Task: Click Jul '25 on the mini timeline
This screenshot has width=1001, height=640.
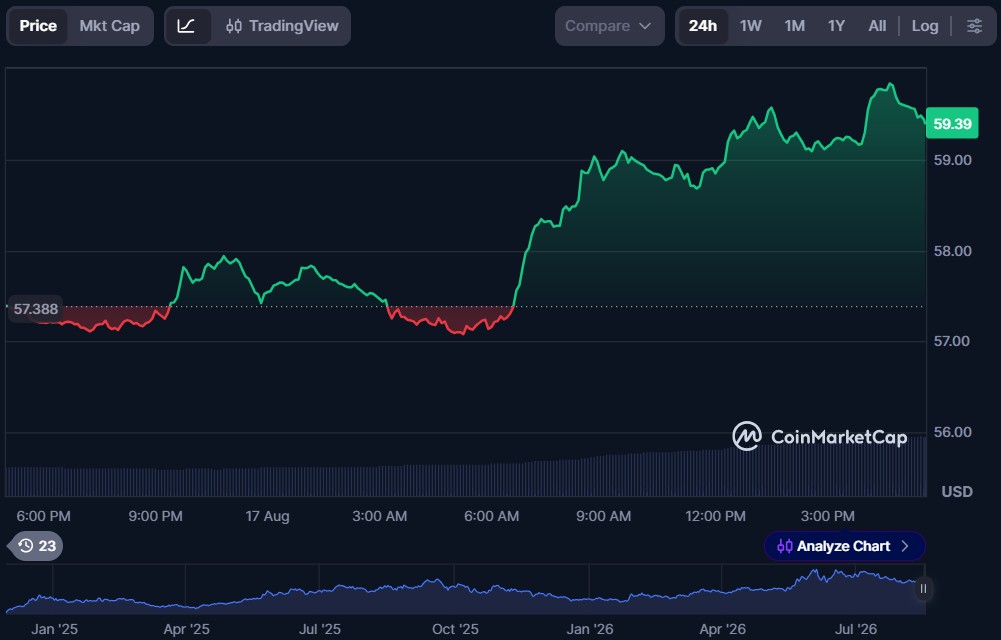Action: (320, 629)
